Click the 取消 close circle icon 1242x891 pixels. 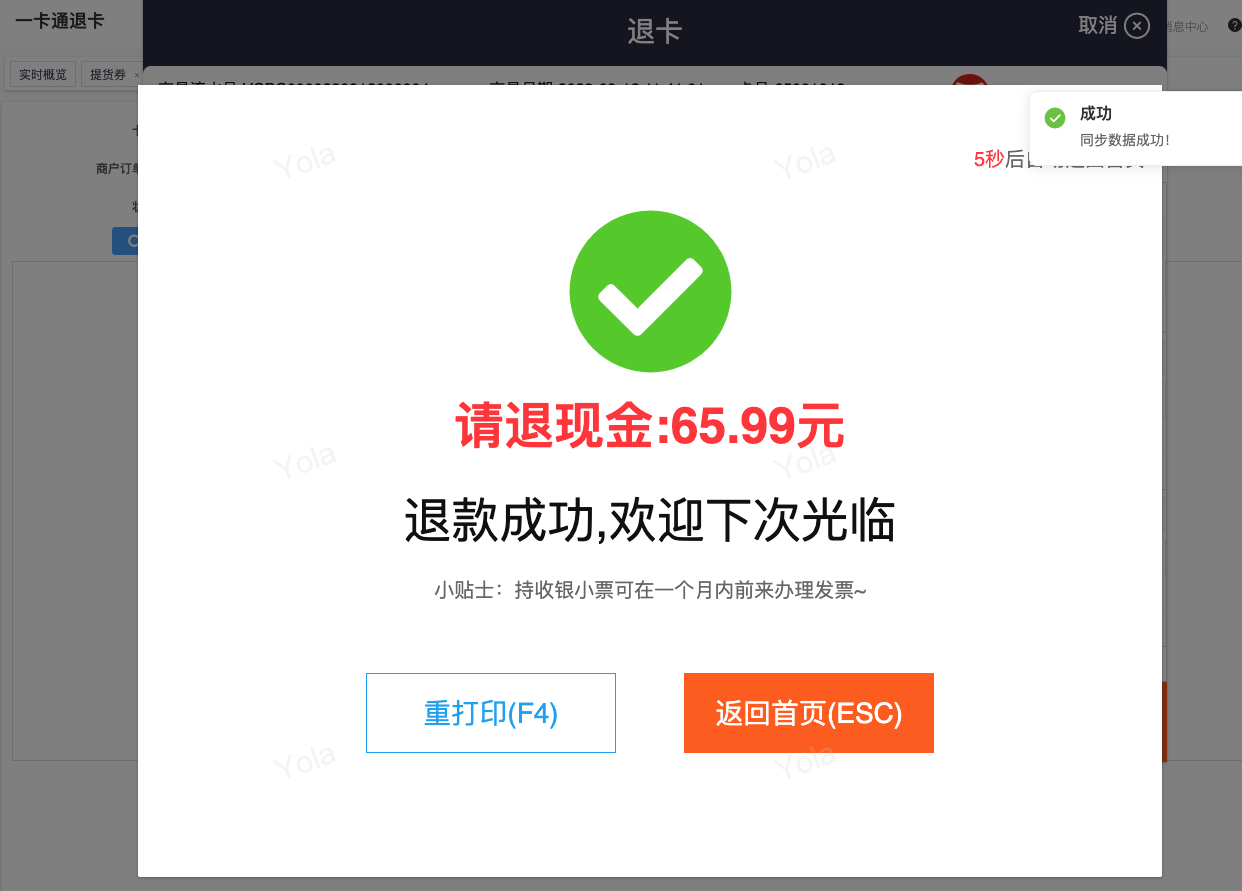click(1137, 26)
